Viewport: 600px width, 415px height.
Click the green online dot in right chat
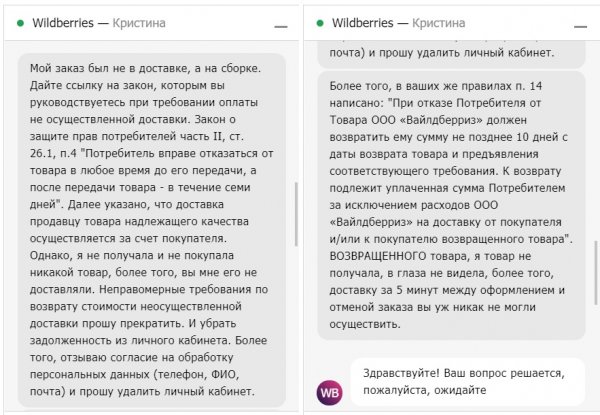[x=320, y=23]
